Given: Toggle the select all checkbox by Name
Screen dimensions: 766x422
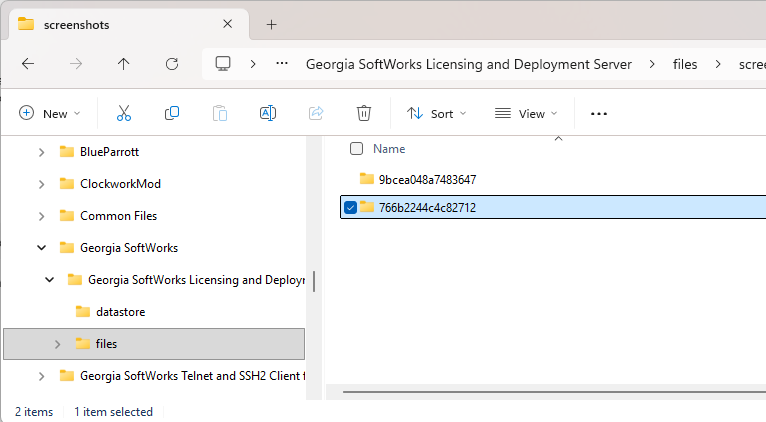Looking at the screenshot, I should [x=357, y=148].
